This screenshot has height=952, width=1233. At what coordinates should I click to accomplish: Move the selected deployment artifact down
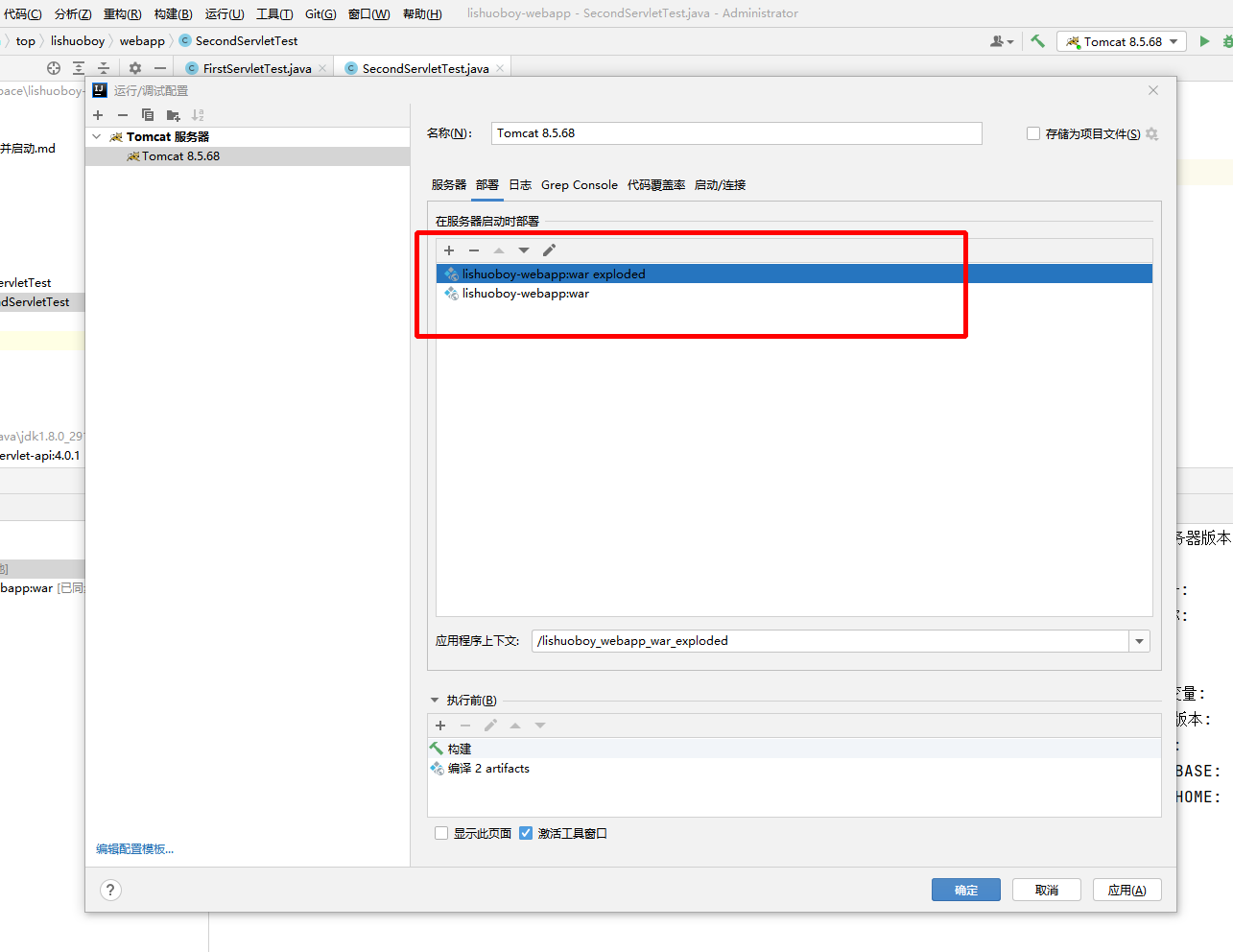click(524, 250)
